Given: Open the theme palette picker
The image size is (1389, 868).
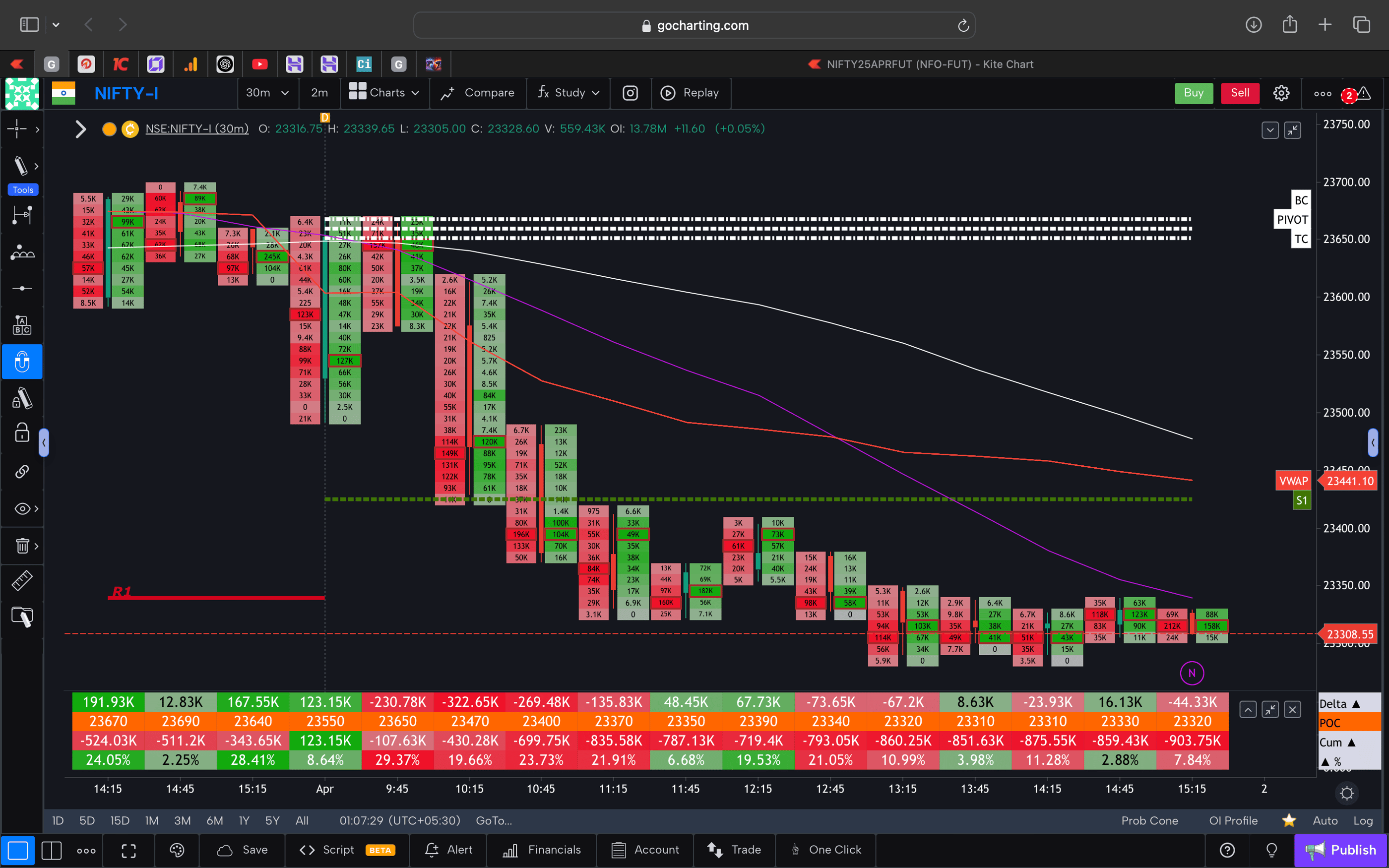Looking at the screenshot, I should click(177, 850).
